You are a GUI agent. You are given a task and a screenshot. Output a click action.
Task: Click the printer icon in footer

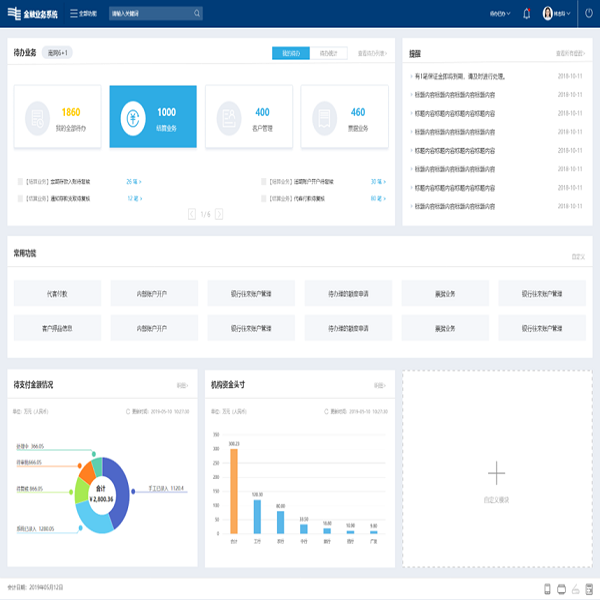tap(560, 588)
